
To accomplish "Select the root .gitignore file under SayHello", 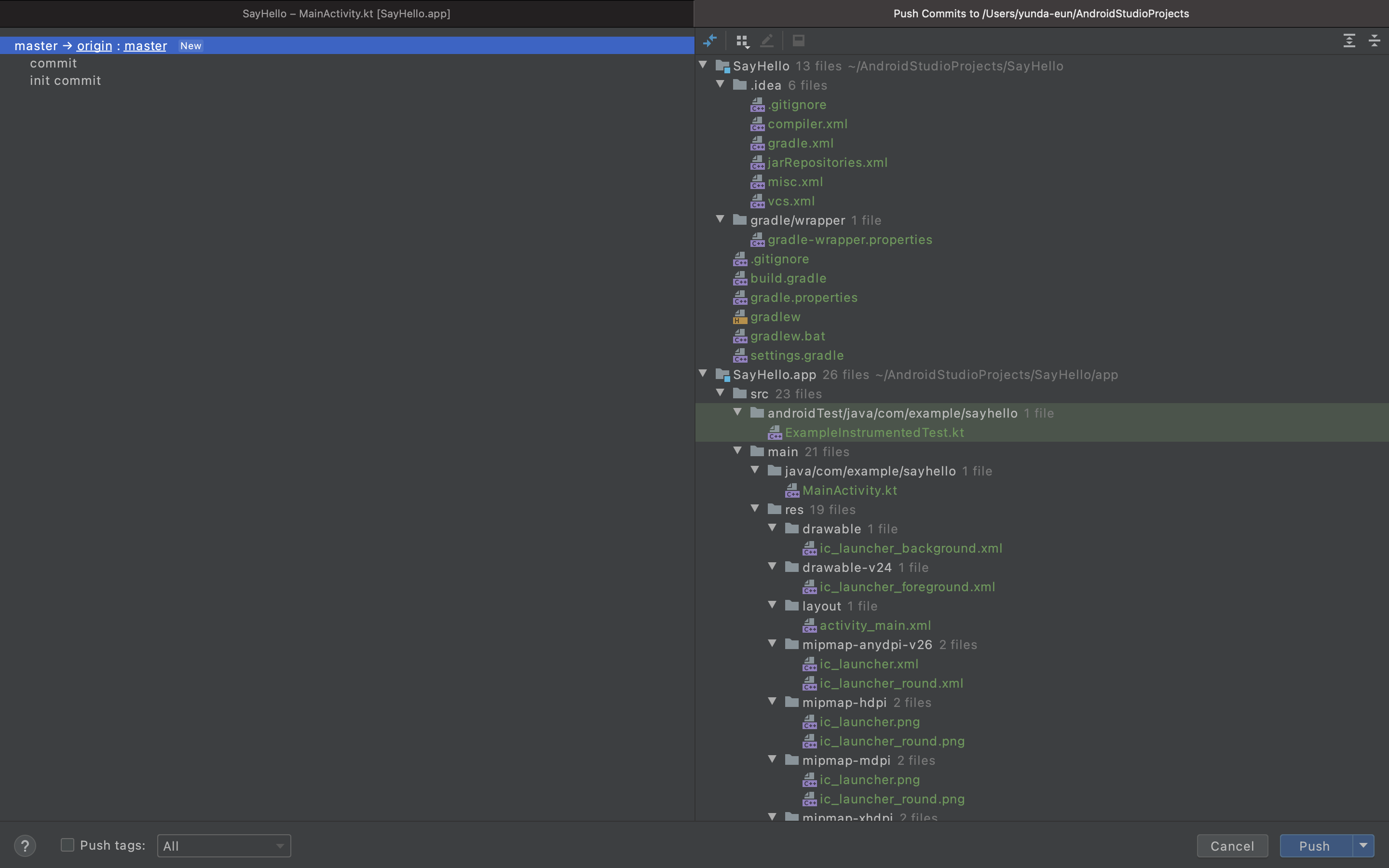I will click(779, 259).
